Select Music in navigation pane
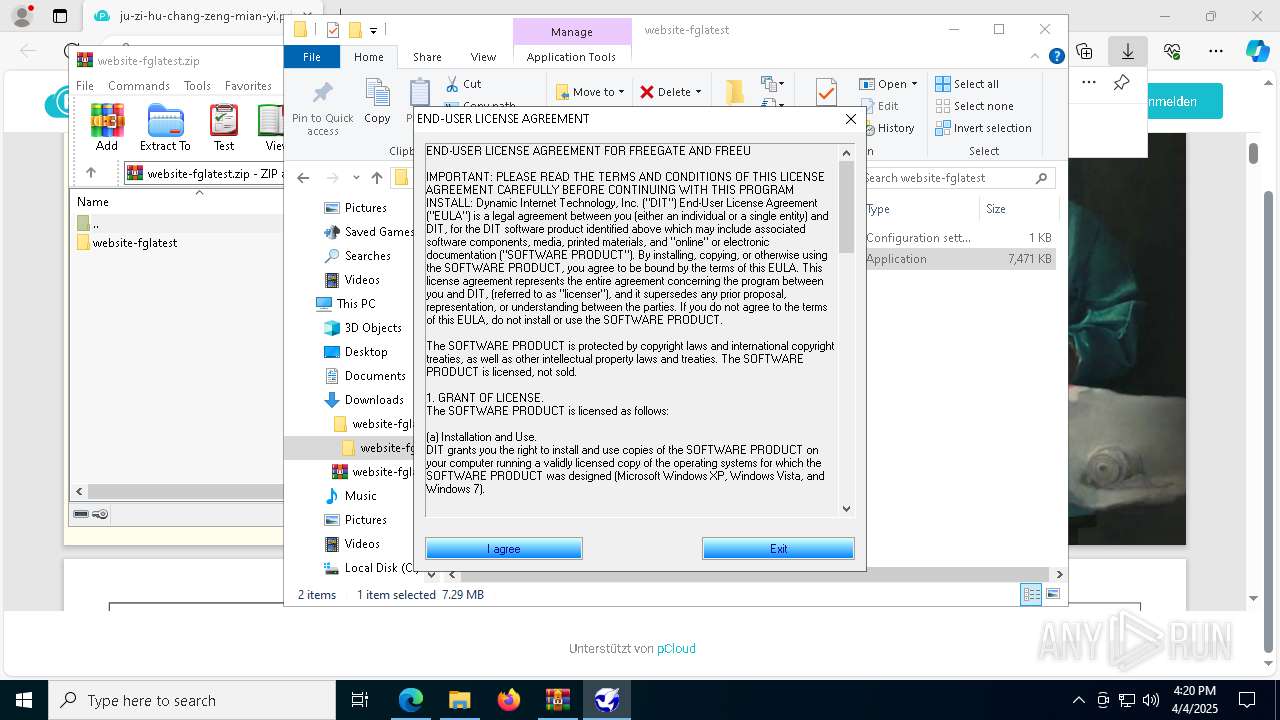Viewport: 1280px width, 720px height. [x=350, y=496]
